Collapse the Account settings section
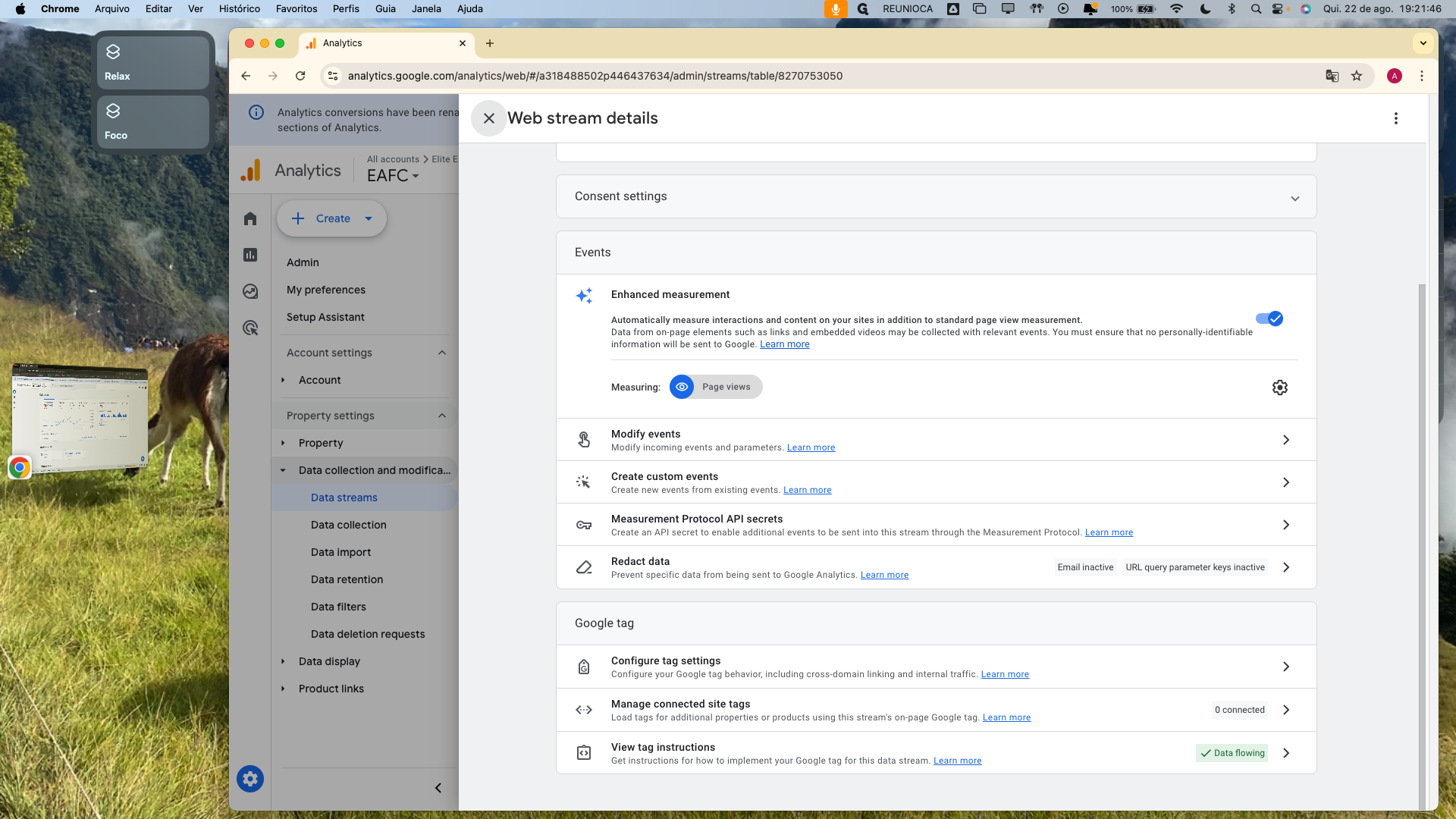Viewport: 1456px width, 819px height. click(x=442, y=353)
